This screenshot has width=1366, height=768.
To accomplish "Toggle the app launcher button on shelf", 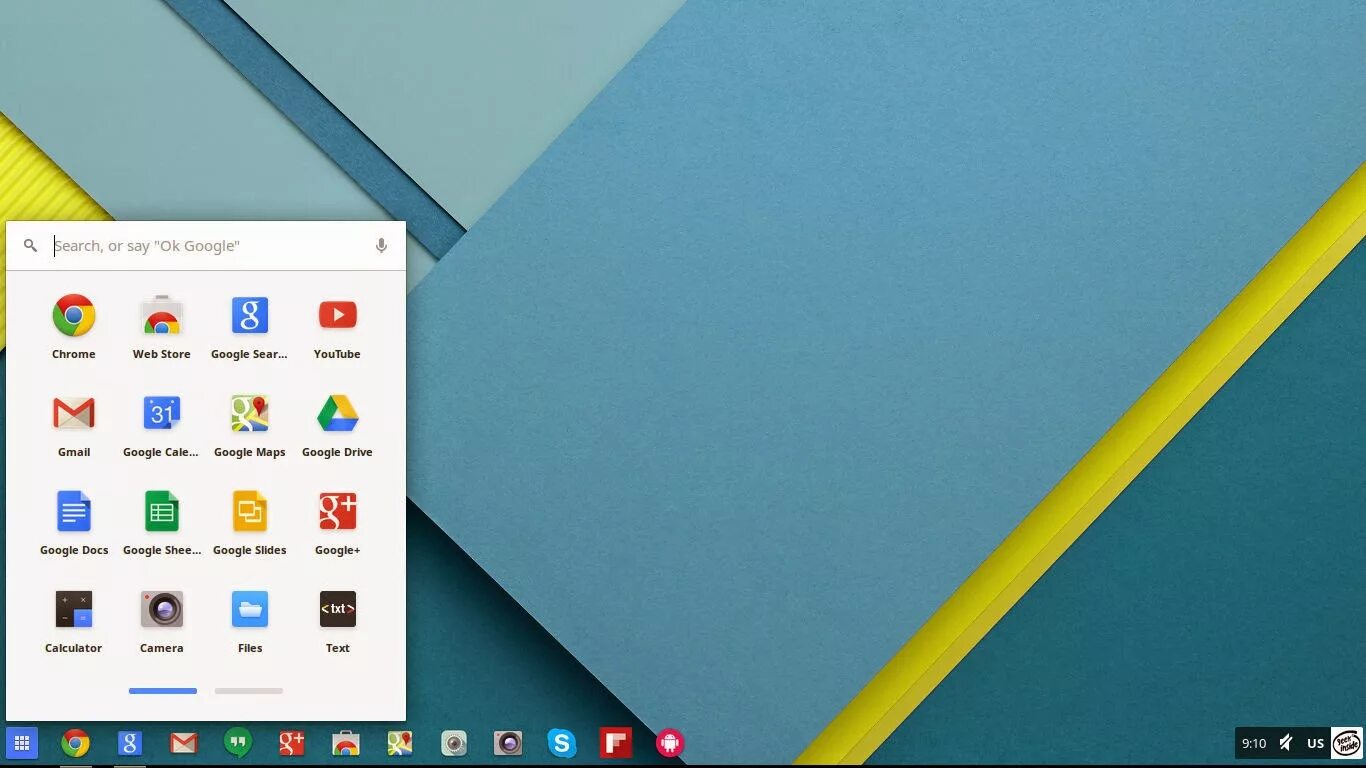I will 22,743.
